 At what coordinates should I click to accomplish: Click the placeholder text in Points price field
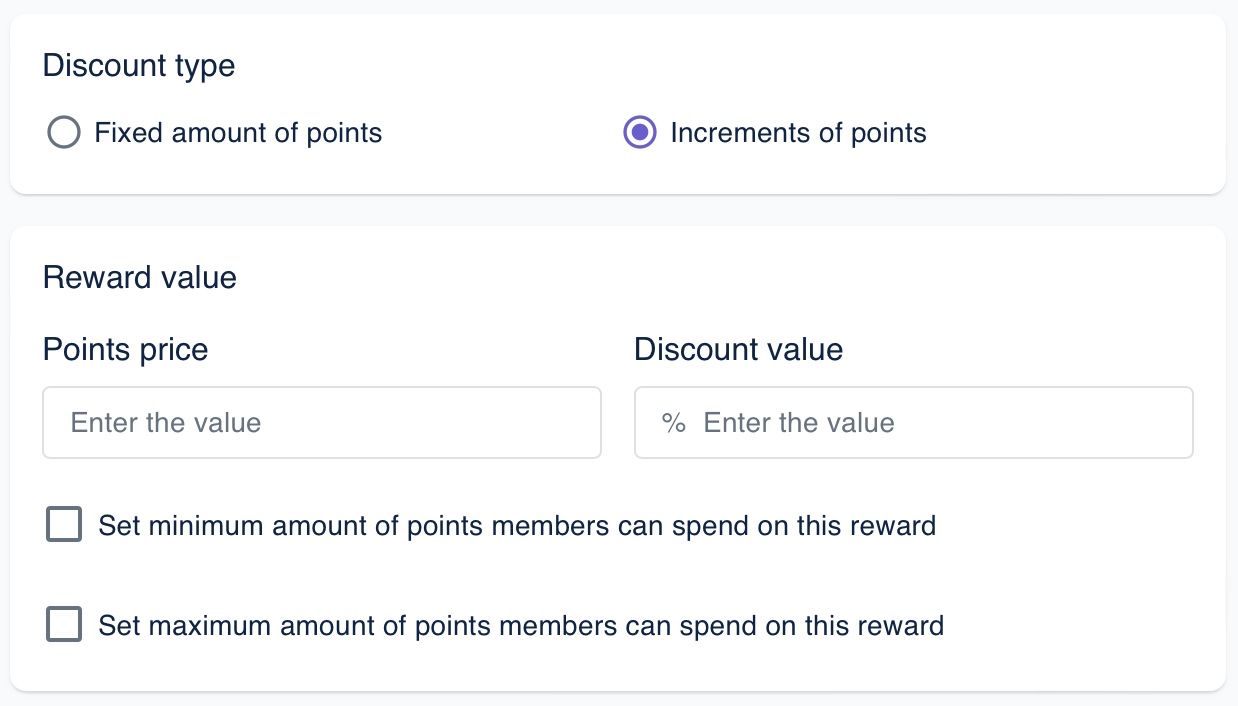[x=166, y=423]
